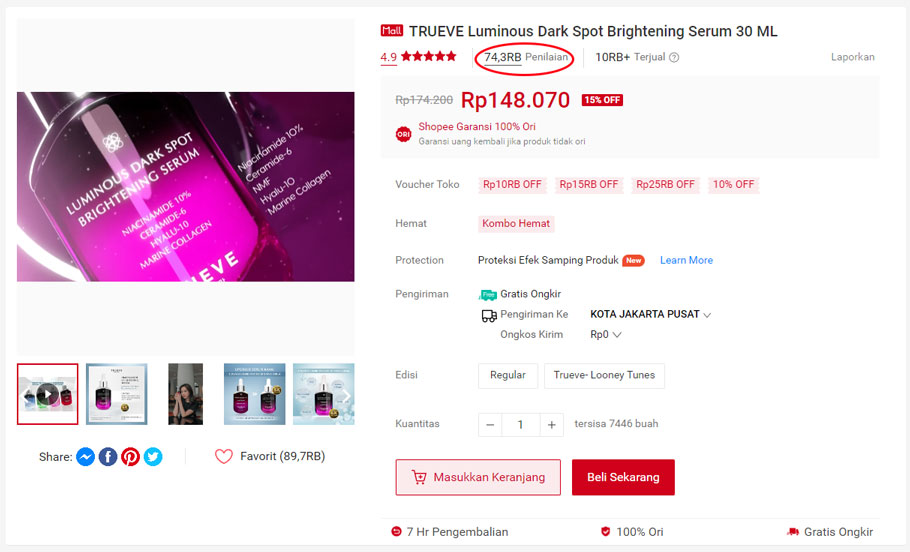Click next arrow on thumbnail carousel
This screenshot has width=910, height=552.
346,395
